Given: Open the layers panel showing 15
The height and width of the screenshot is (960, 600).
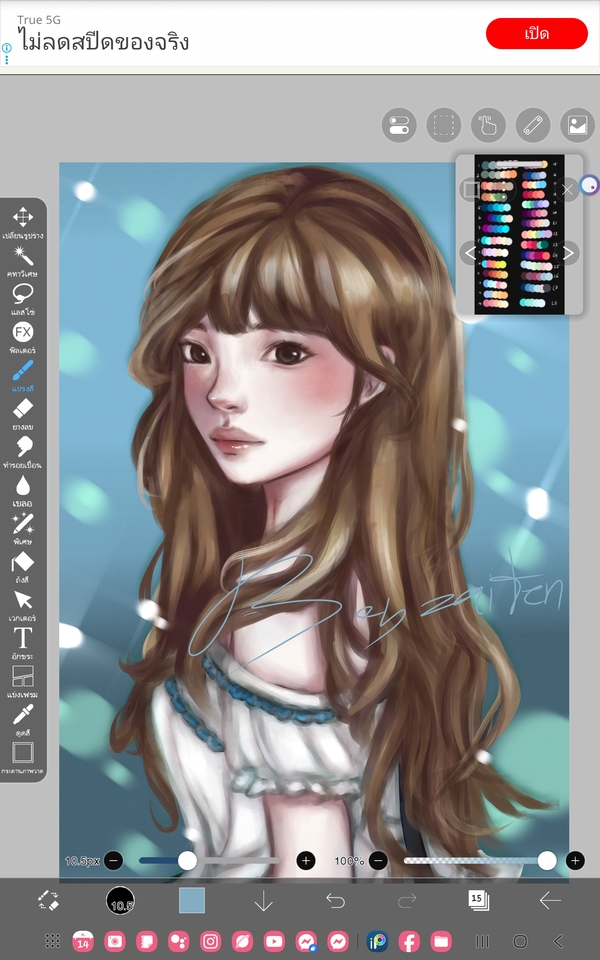Looking at the screenshot, I should pyautogui.click(x=478, y=900).
